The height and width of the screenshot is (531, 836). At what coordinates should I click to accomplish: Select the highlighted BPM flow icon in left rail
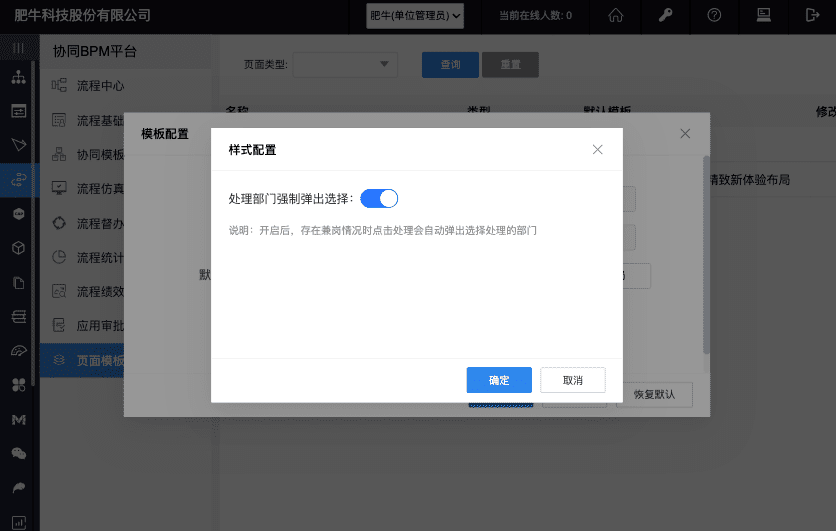coord(19,180)
